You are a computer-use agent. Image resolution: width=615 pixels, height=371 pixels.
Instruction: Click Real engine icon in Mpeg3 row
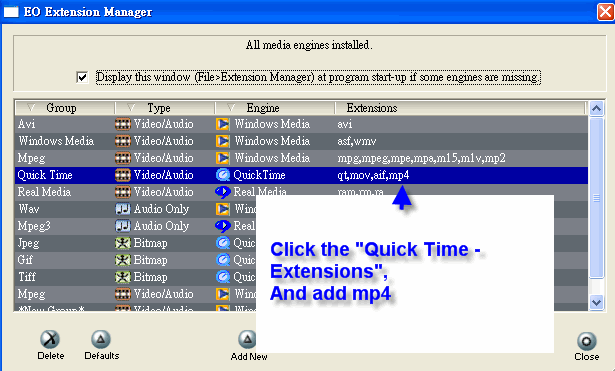click(223, 226)
